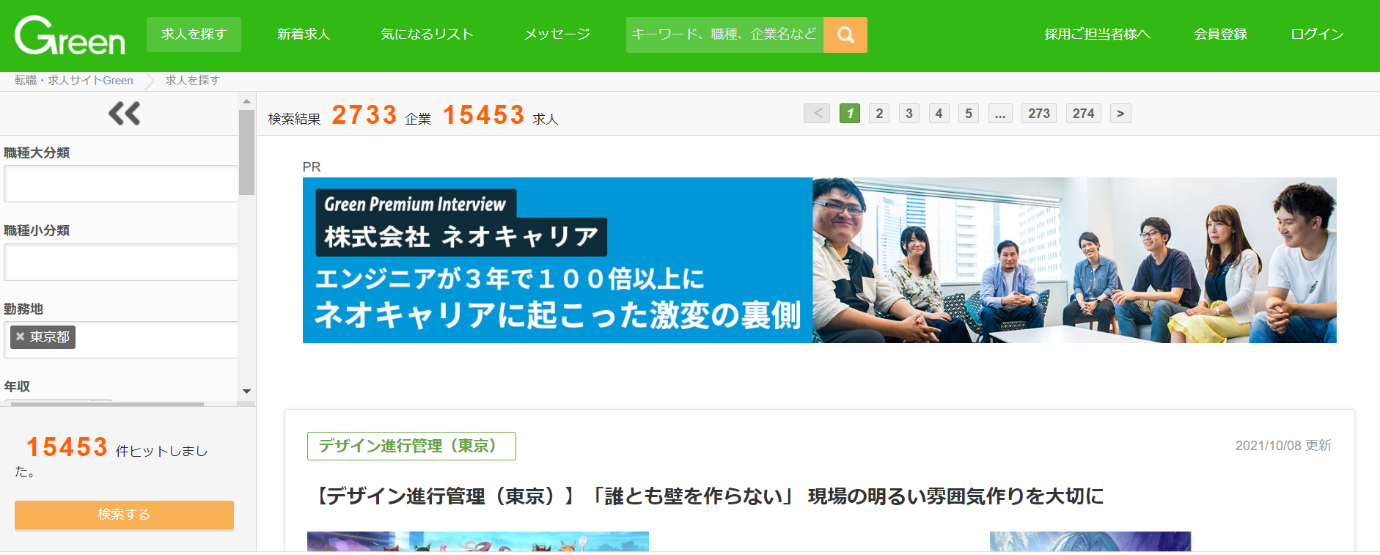Go to results page 274

[x=1083, y=113]
